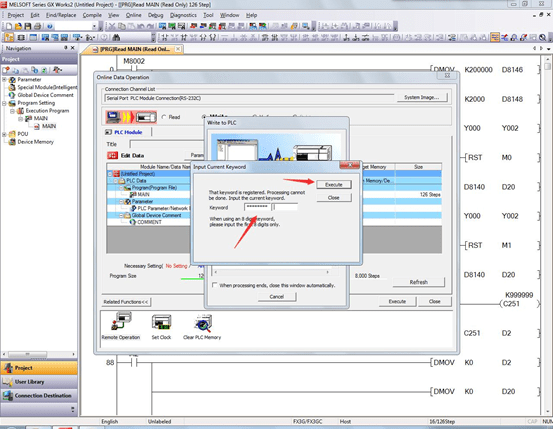Click the Cut scissors toolbar icon
This screenshot has height=429, width=553.
click(112, 26)
